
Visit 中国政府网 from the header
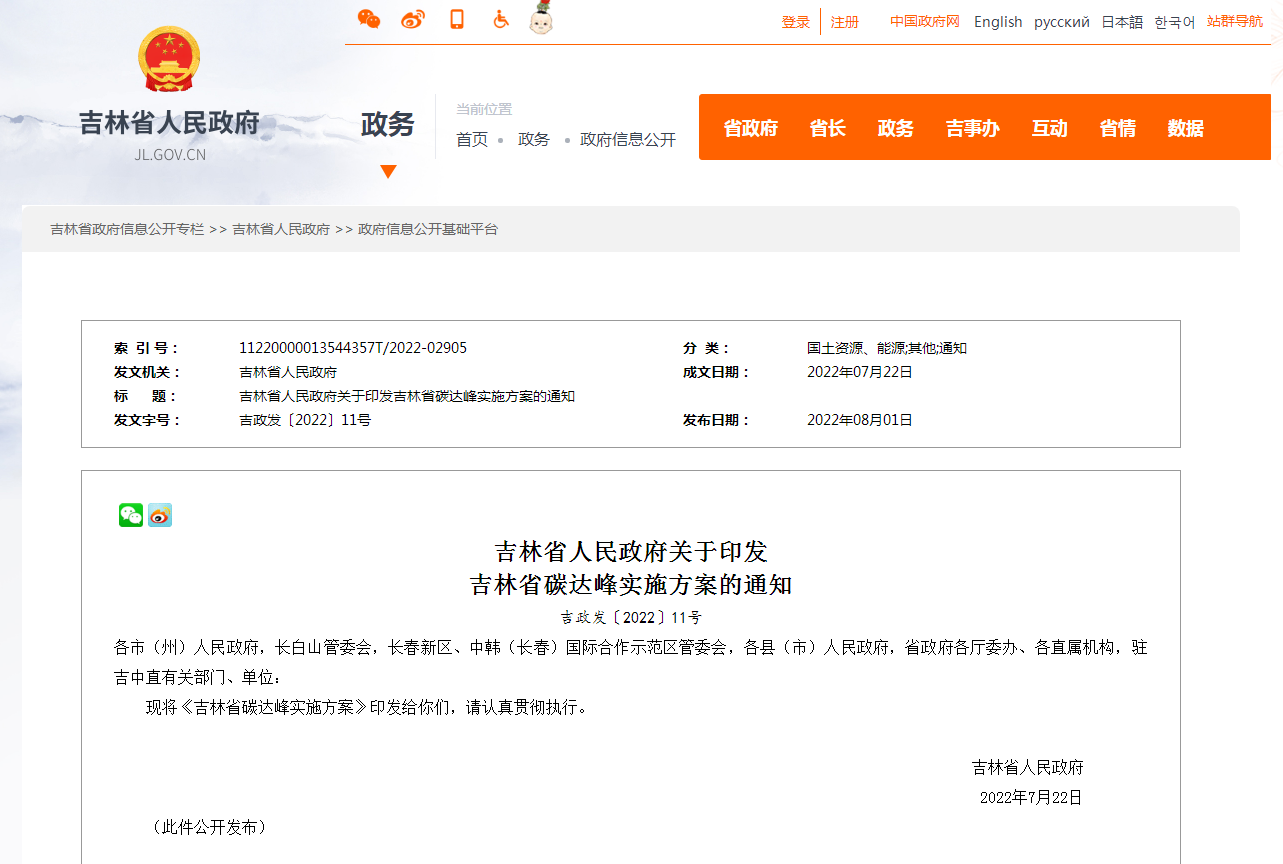coord(923,21)
